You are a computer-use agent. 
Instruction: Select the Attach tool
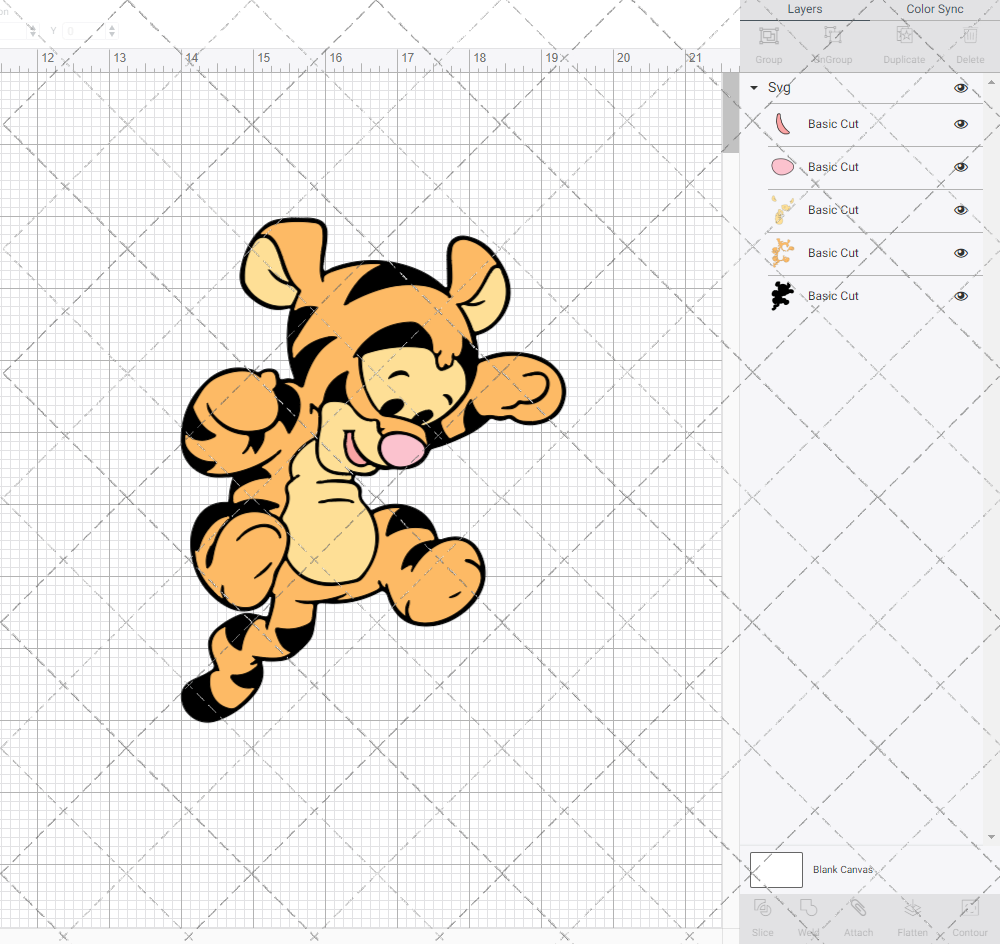pos(858,908)
